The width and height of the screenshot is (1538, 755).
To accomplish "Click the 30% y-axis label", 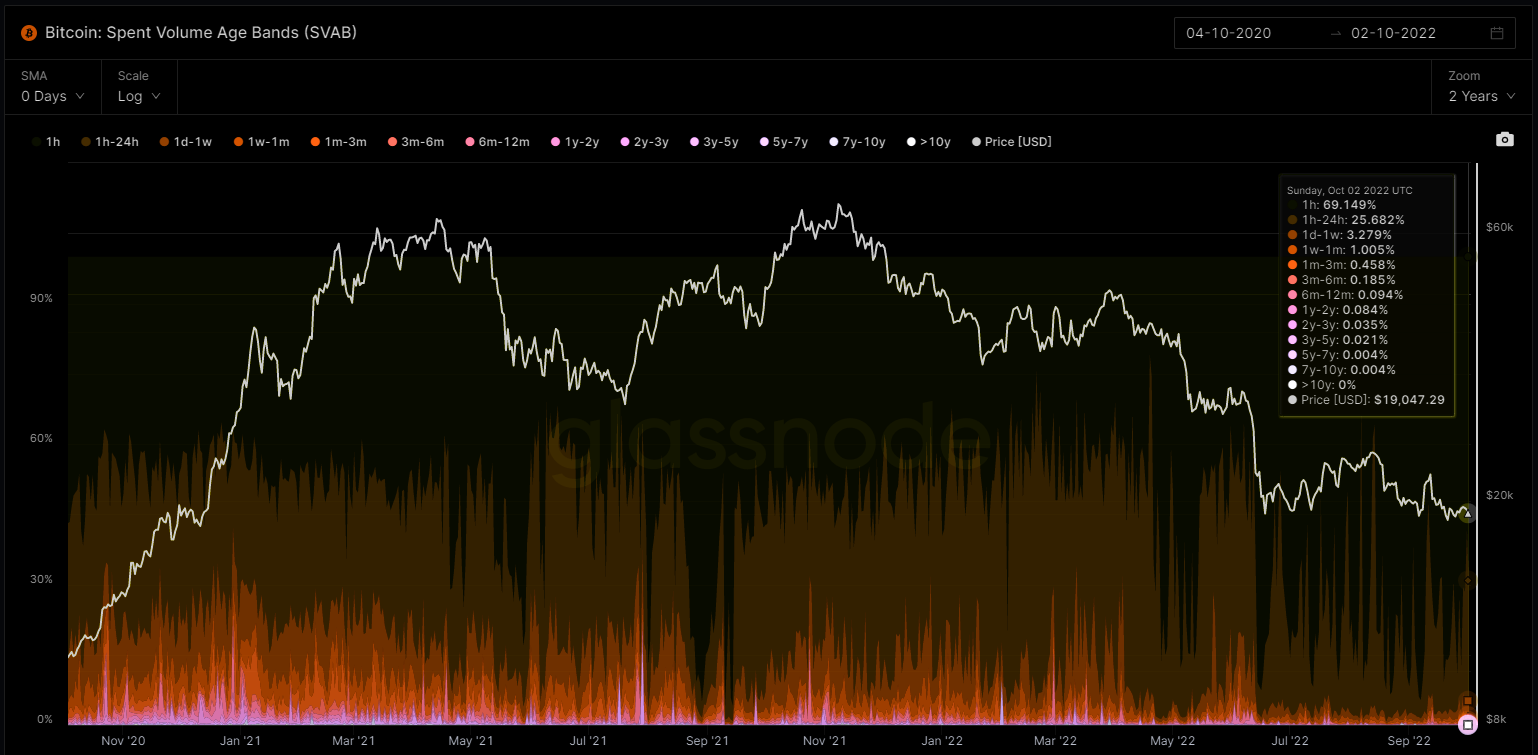I will coord(40,579).
